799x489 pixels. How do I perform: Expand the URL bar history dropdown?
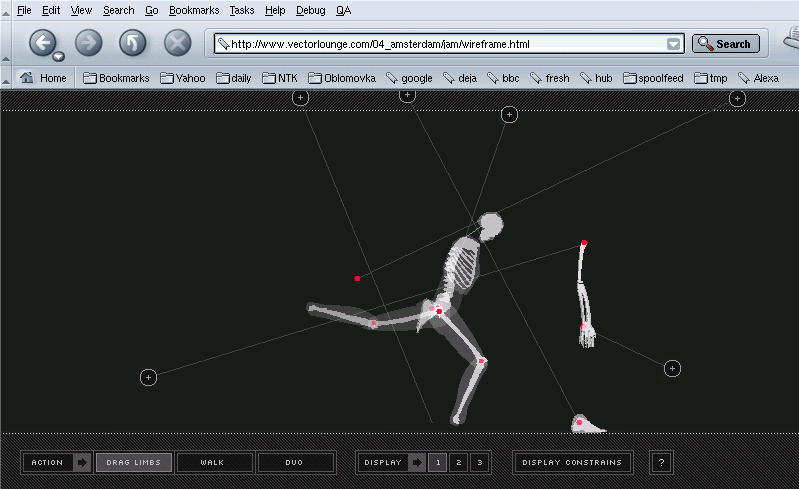pos(674,44)
